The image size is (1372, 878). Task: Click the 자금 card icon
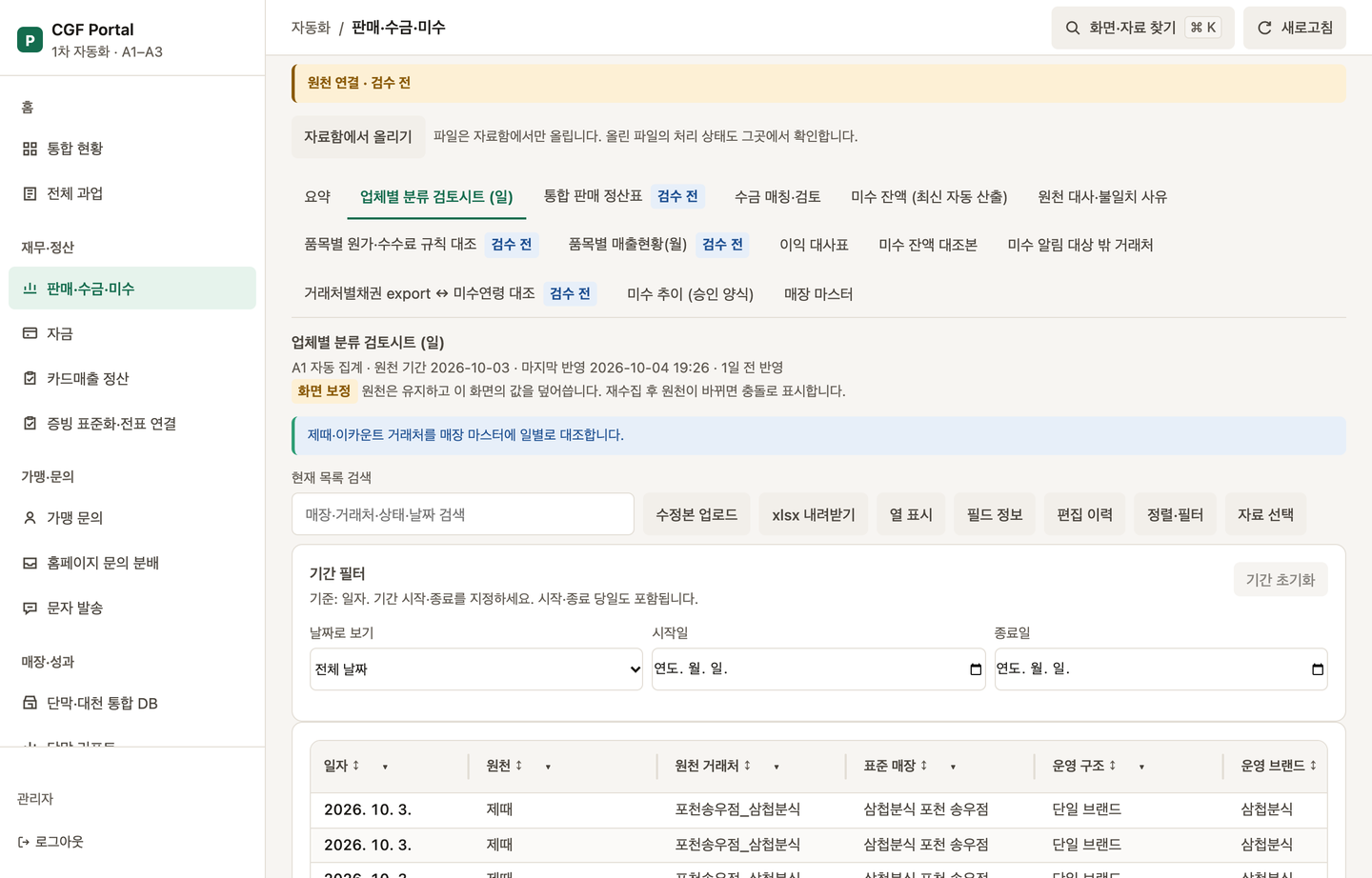click(30, 333)
